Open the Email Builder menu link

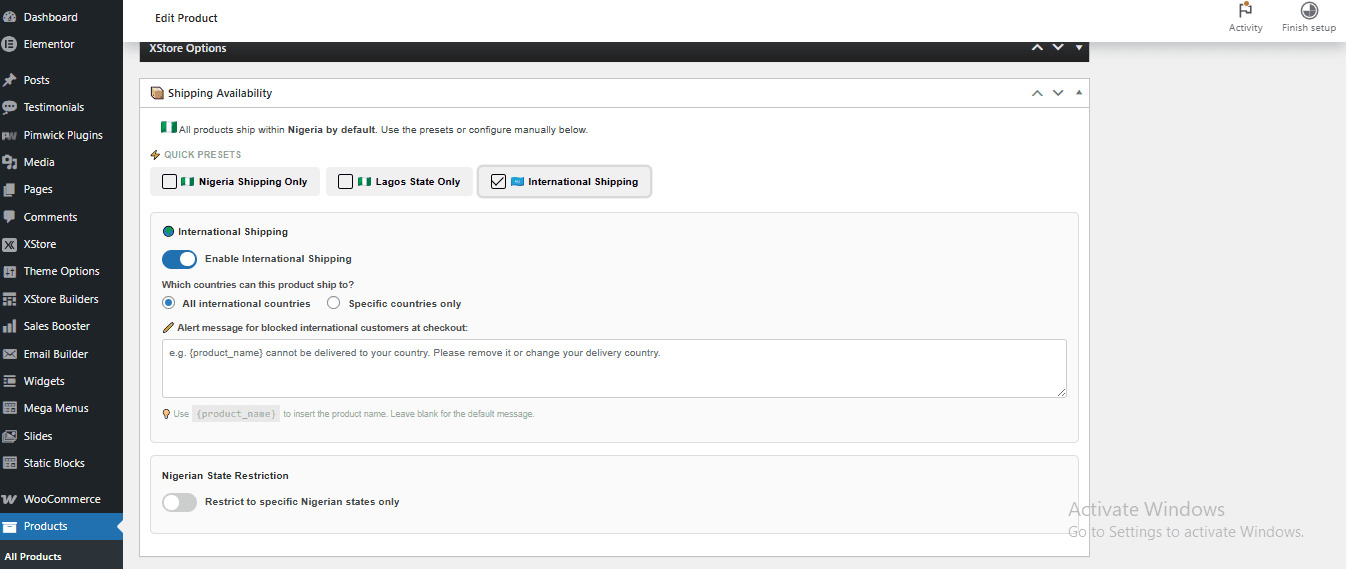pyautogui.click(x=56, y=354)
